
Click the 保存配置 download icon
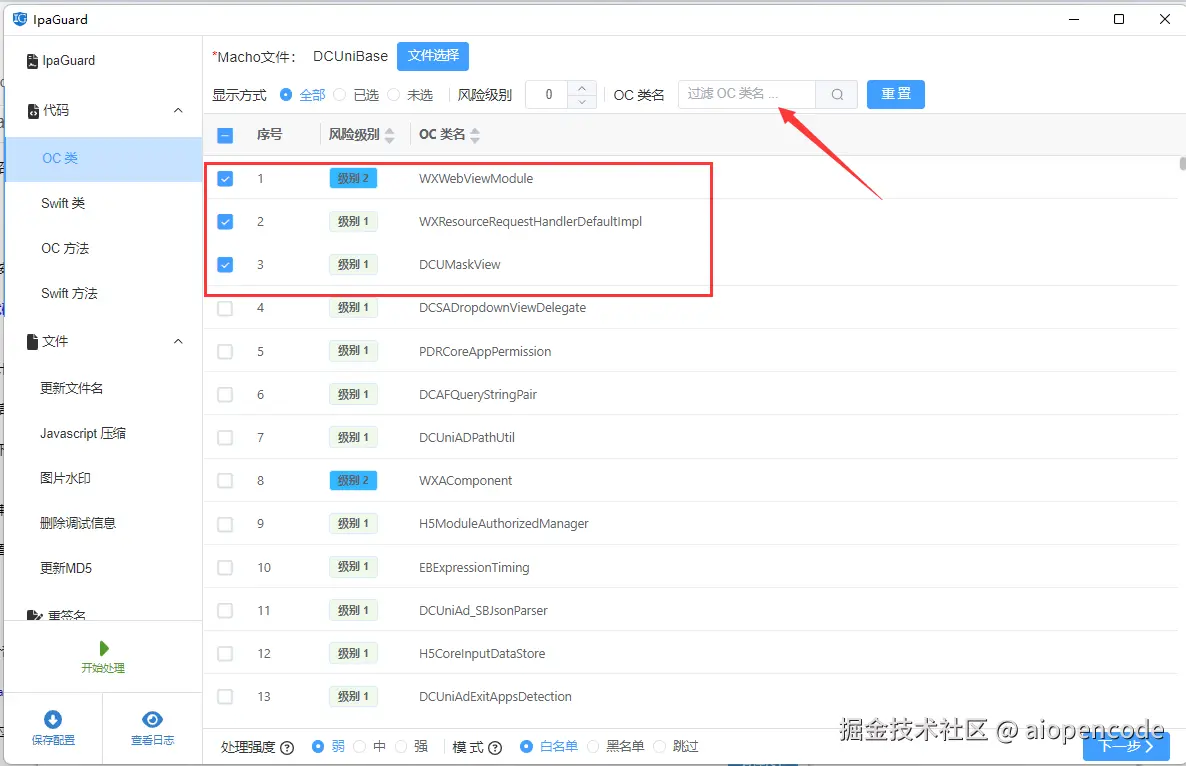(x=53, y=721)
